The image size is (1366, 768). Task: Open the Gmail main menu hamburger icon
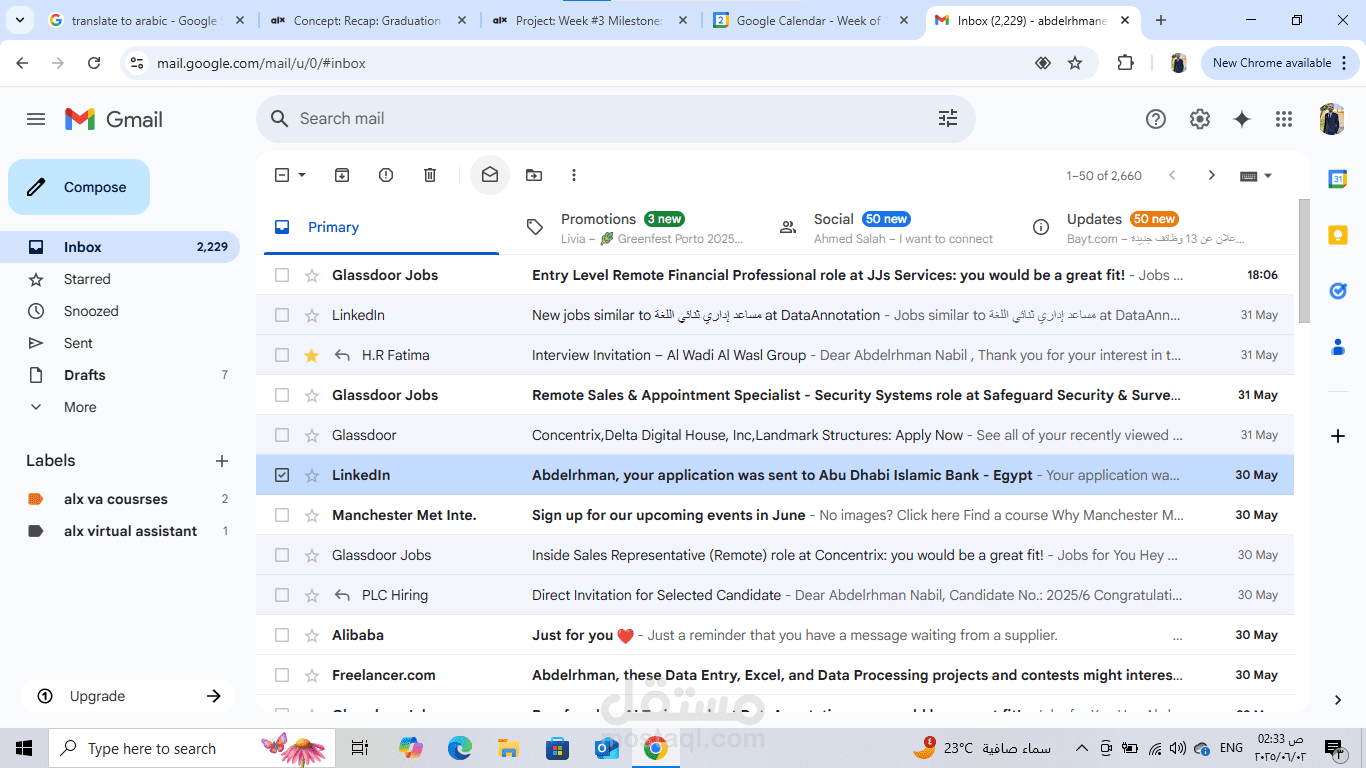point(36,119)
